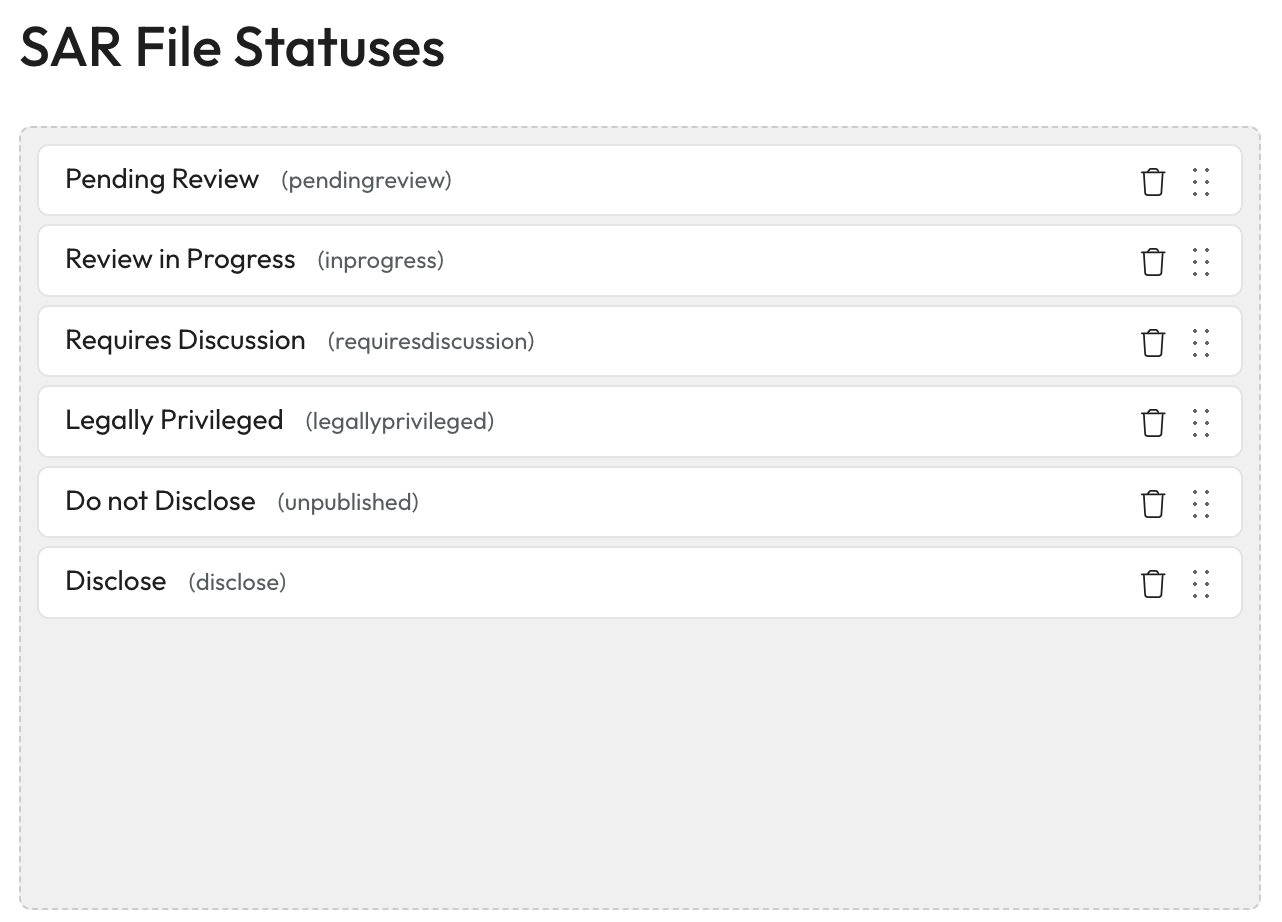This screenshot has height=922, width=1282.
Task: Grab handle on Do not Disclose row
Action: 1201,504
